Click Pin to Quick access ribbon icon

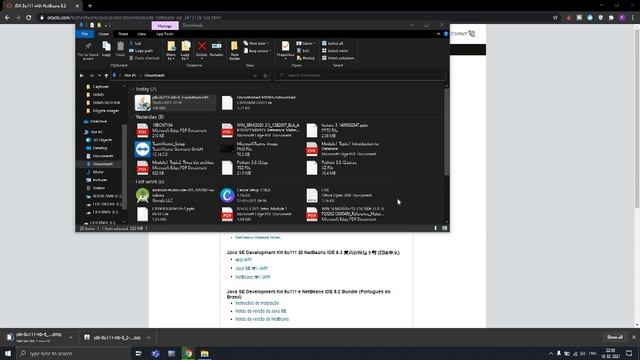pos(88,51)
